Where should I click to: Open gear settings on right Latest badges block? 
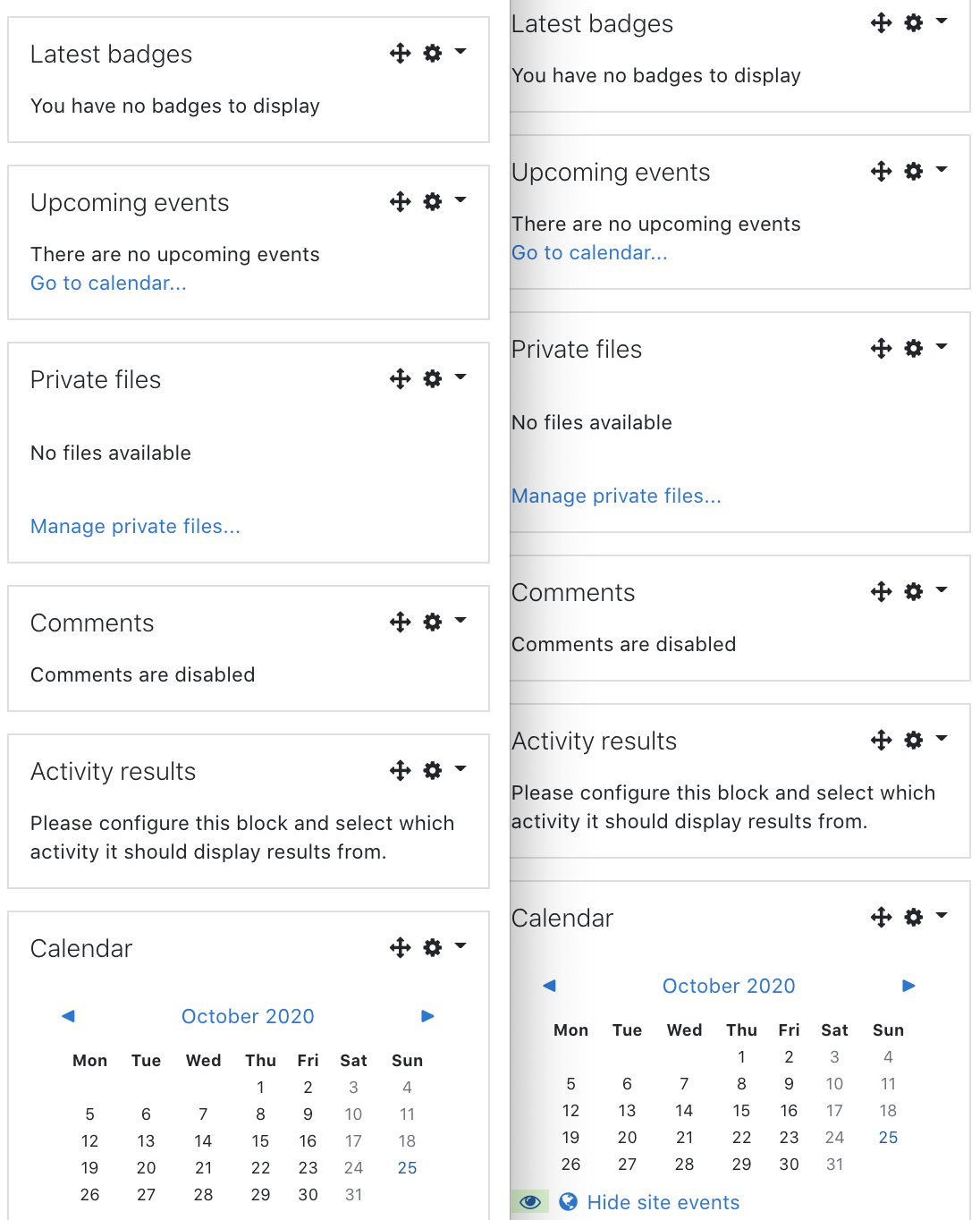tap(913, 23)
